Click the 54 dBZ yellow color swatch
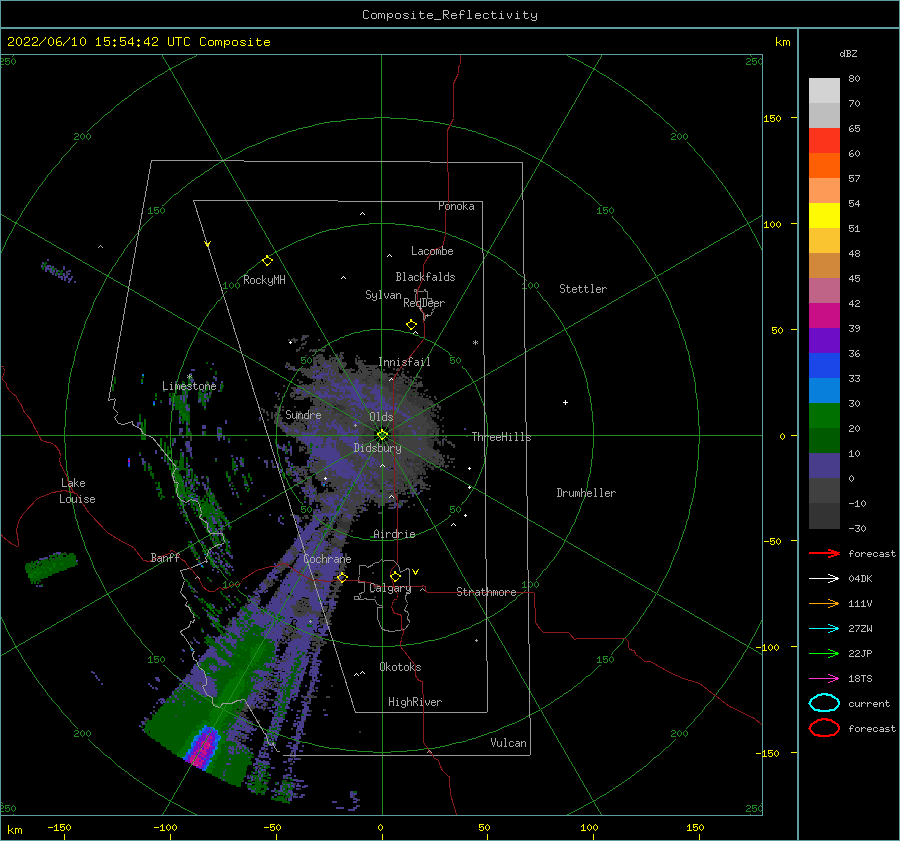This screenshot has height=841, width=900. [824, 216]
